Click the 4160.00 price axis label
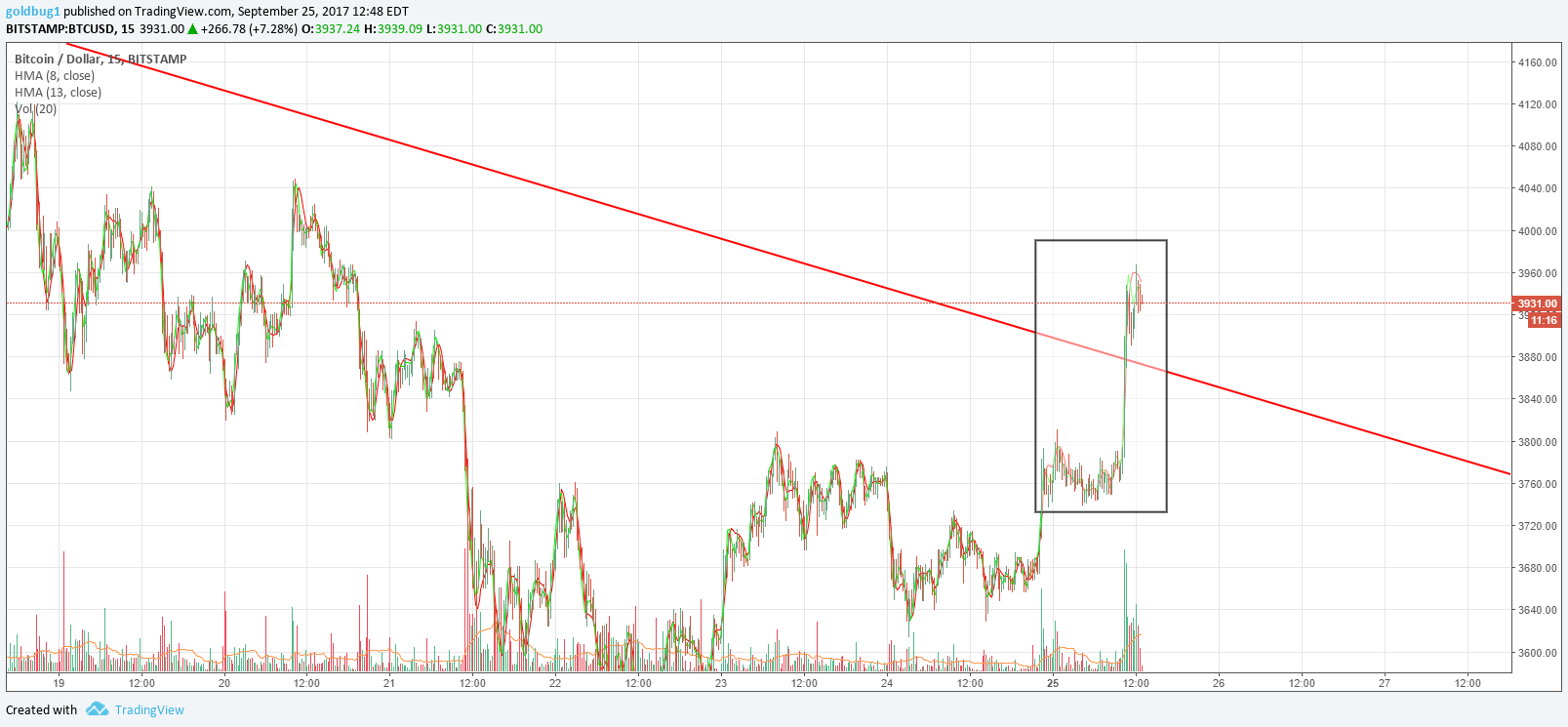This screenshot has width=1568, height=727. pos(1538,62)
